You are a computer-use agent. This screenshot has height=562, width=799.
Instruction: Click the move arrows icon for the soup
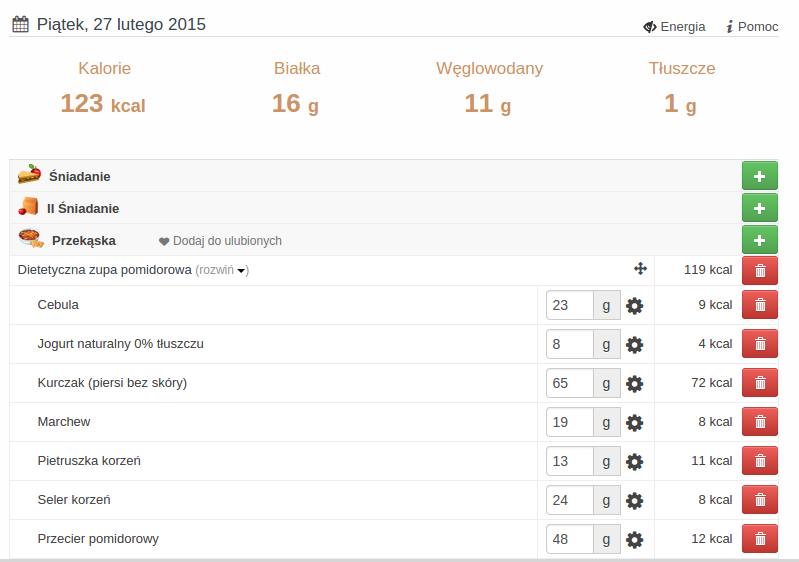pyautogui.click(x=640, y=269)
